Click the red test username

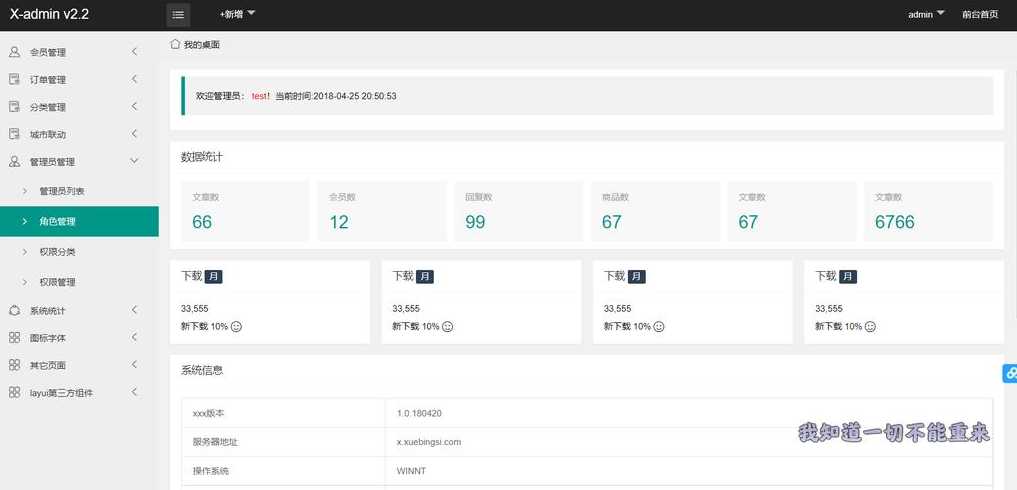click(259, 96)
